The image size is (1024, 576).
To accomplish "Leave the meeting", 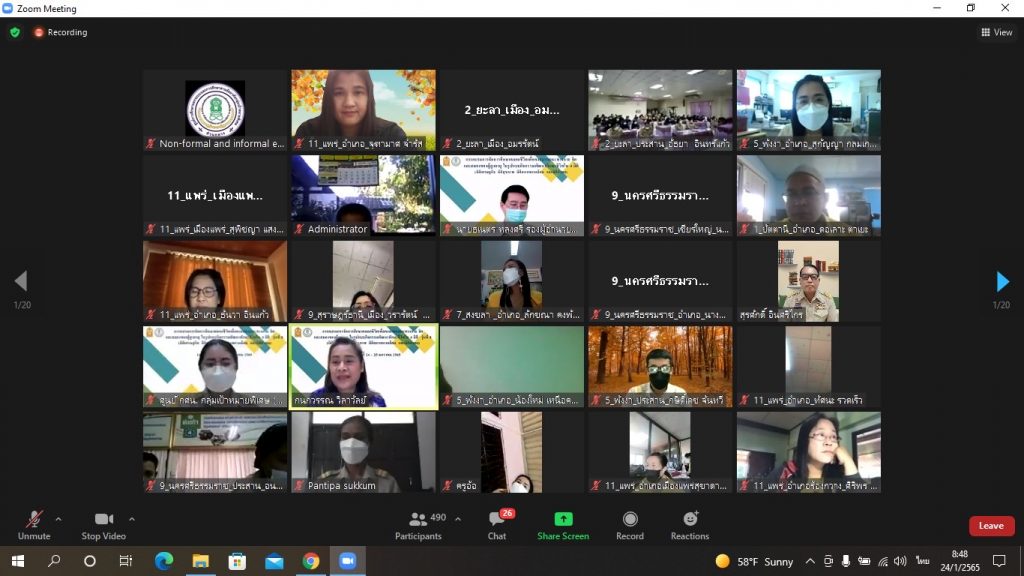I will (x=991, y=526).
